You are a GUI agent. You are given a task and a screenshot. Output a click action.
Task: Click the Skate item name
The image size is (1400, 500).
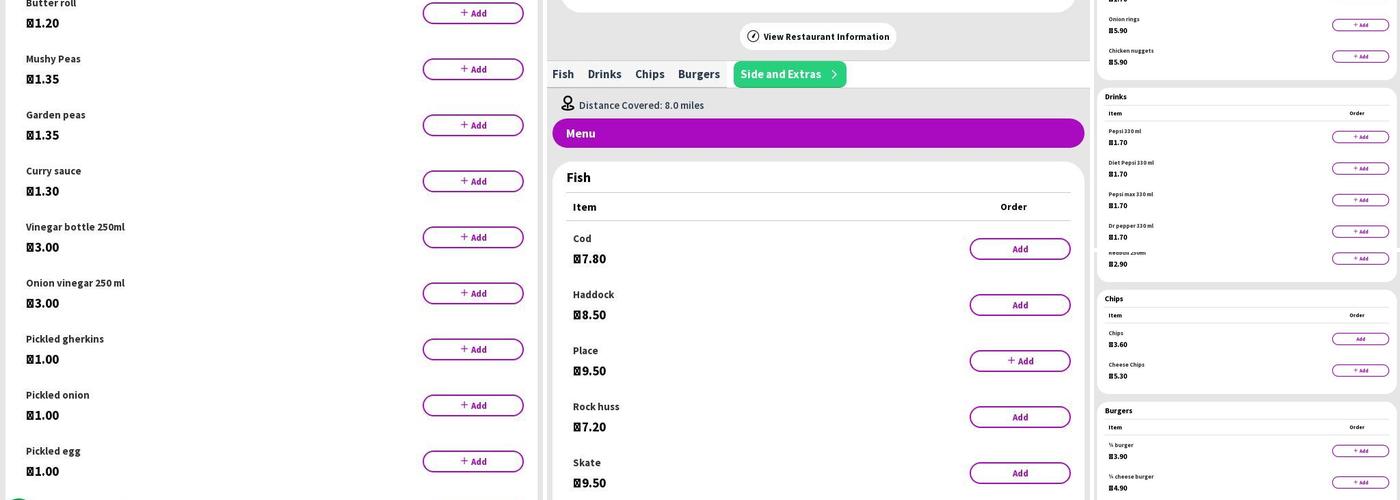(587, 463)
